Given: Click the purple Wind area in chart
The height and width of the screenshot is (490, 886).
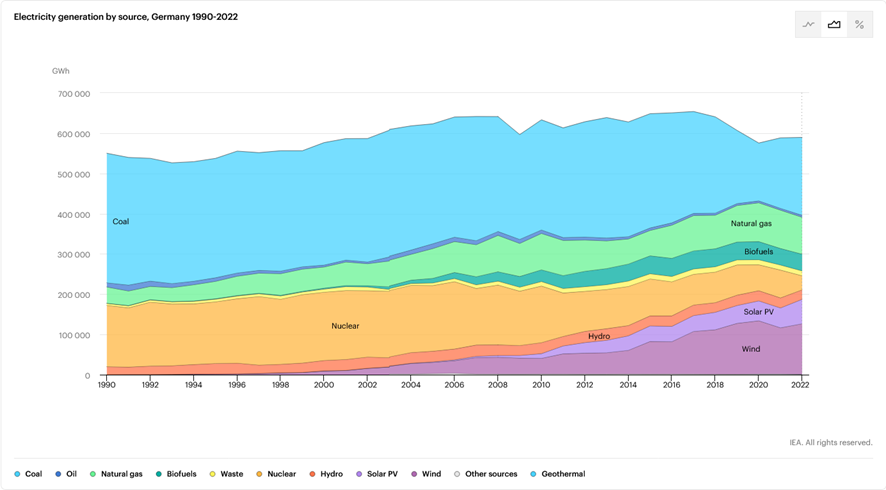Looking at the screenshot, I should (750, 349).
